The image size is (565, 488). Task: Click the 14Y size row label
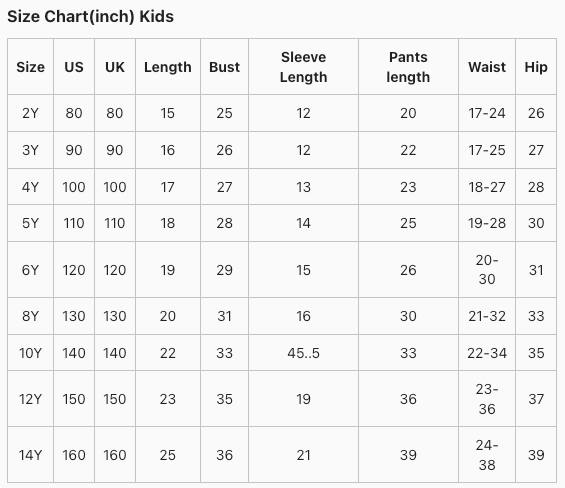(30, 455)
